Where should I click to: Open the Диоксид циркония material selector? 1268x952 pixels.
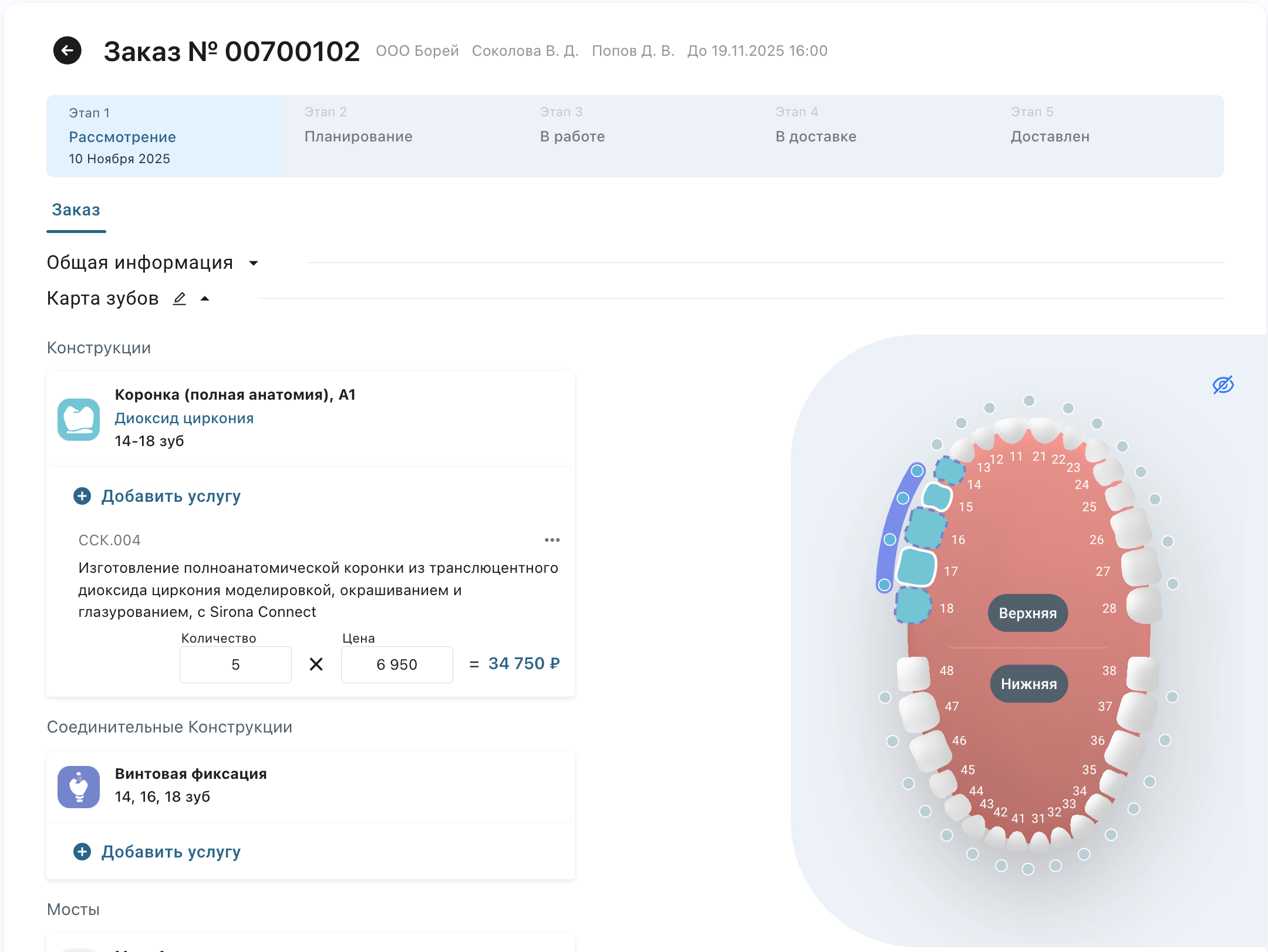(x=184, y=418)
